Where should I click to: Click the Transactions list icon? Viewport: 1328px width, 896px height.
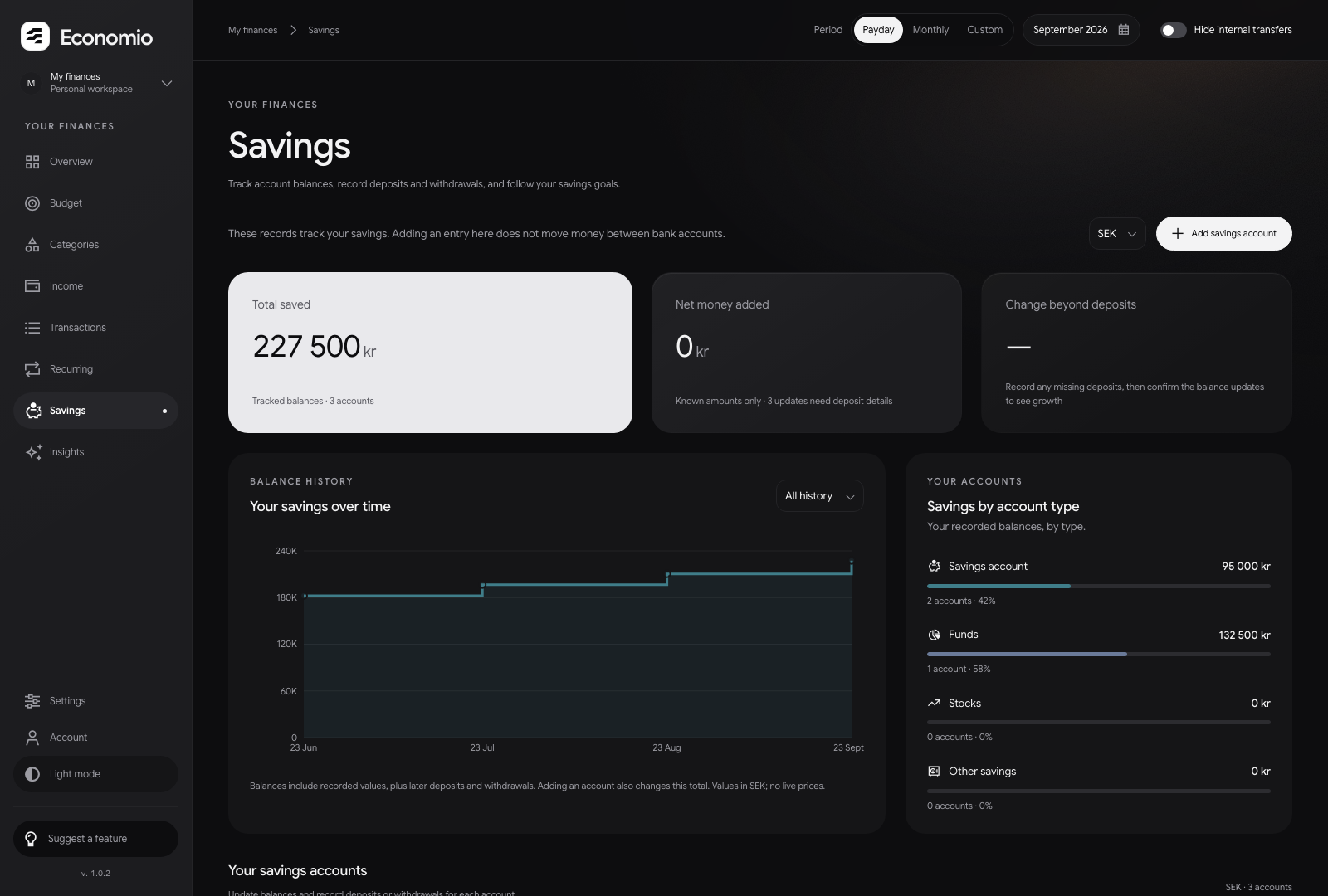tap(32, 328)
